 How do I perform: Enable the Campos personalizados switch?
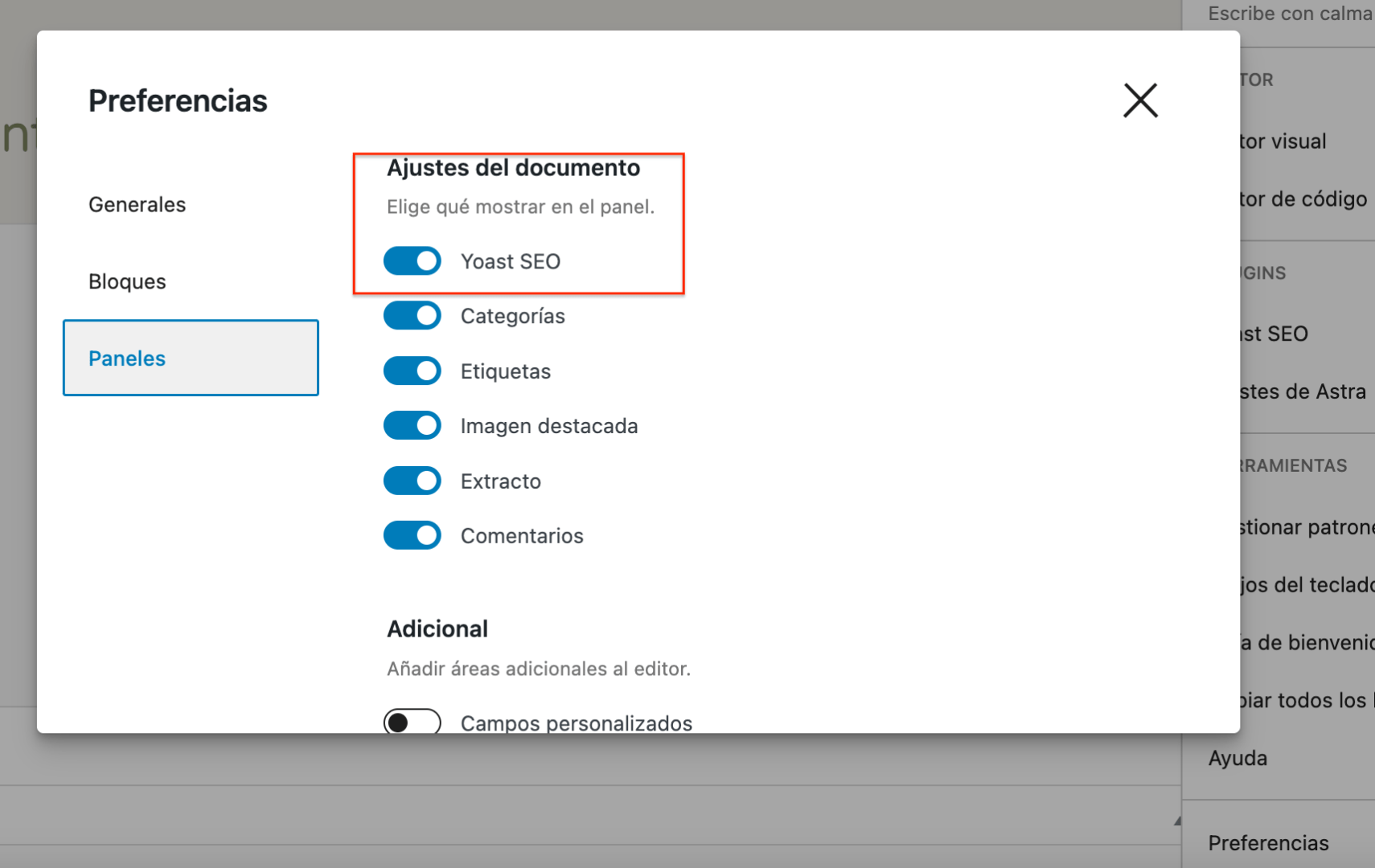tap(412, 722)
